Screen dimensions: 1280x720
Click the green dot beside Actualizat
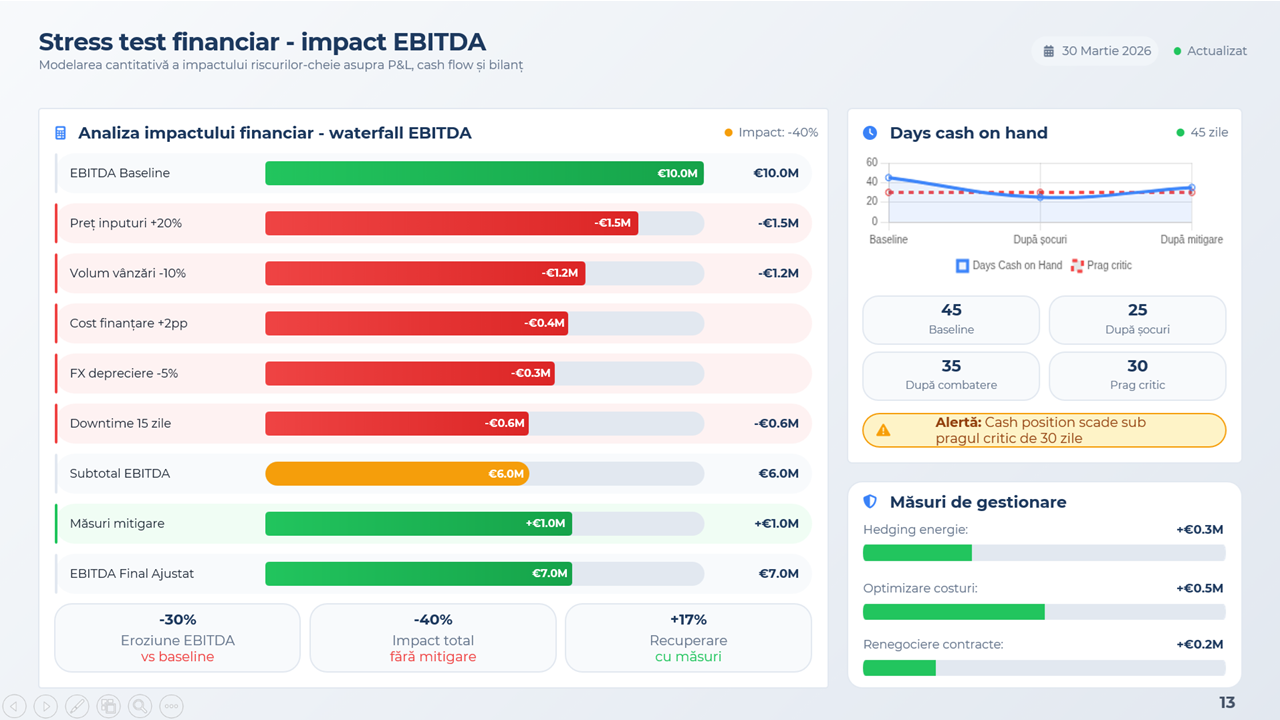pyautogui.click(x=1177, y=51)
